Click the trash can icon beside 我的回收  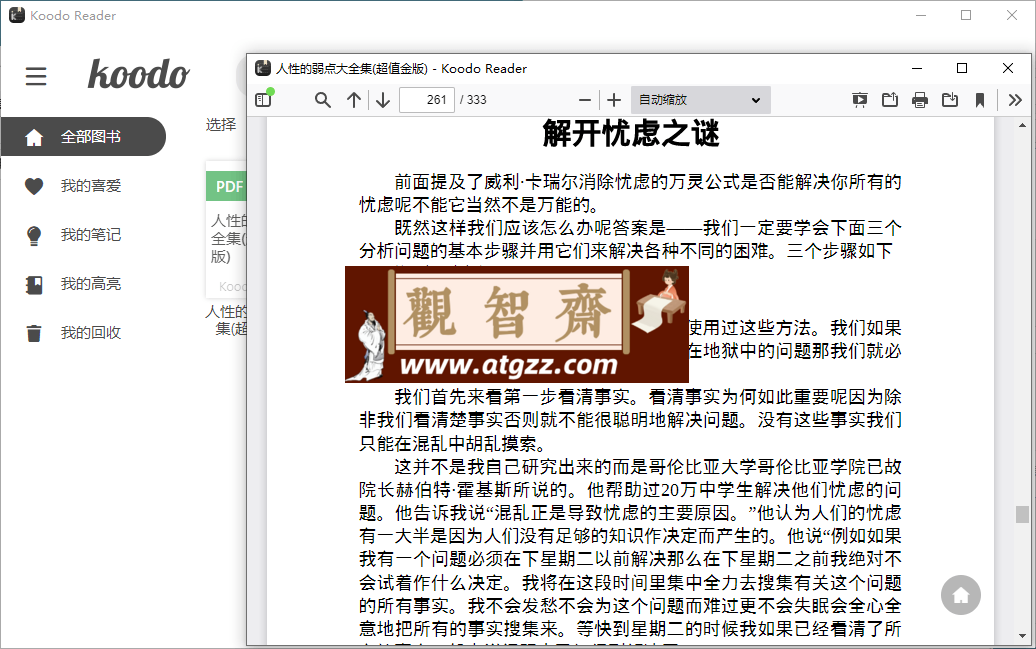coord(34,333)
